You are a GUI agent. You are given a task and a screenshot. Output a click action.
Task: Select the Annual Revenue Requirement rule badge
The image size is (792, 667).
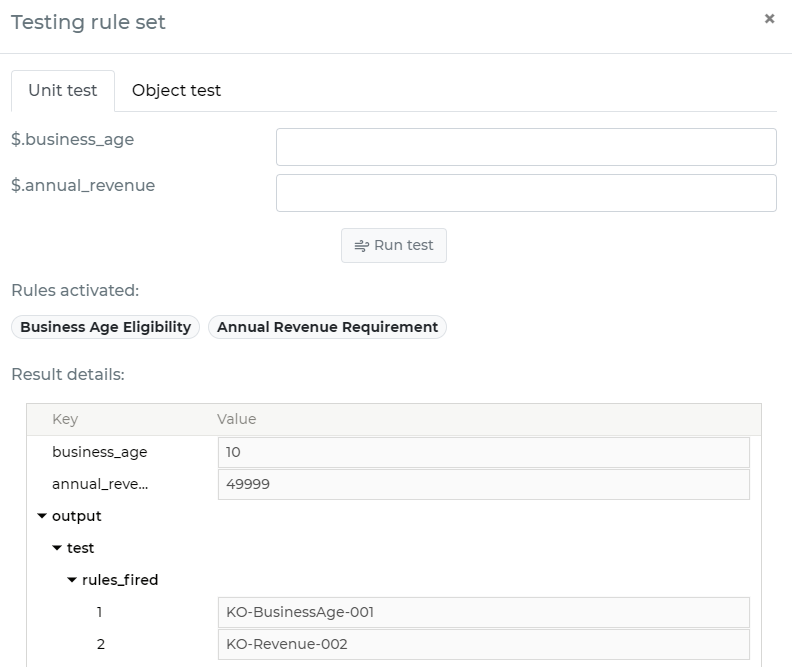[327, 327]
